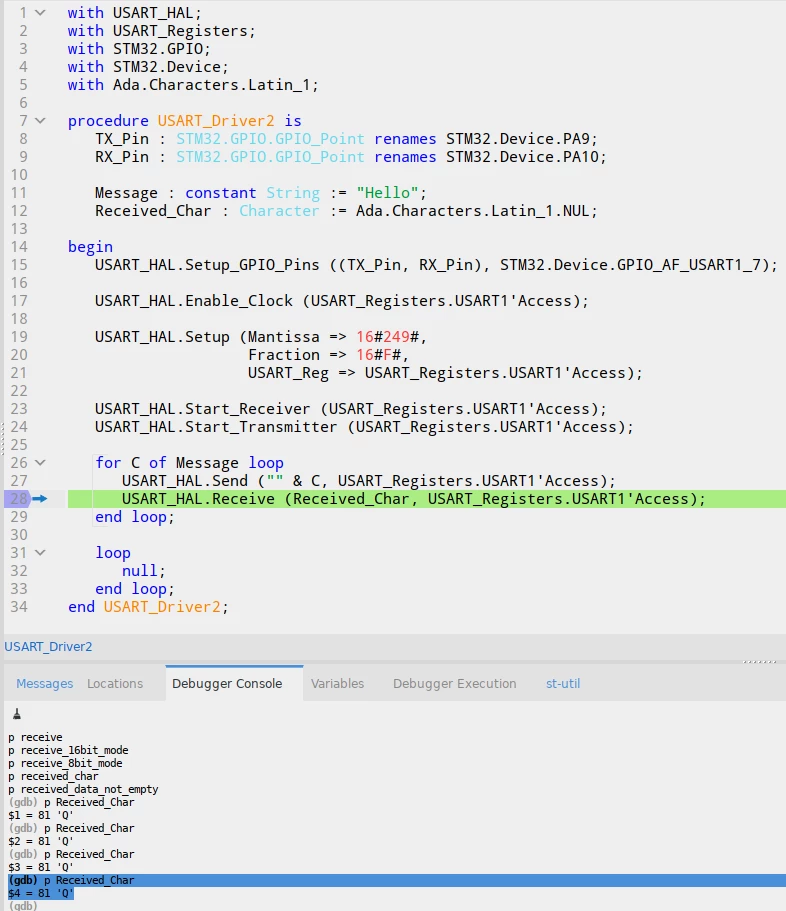Click USART_HAL.Enable_Clock call on line 17
The height and width of the screenshot is (911, 786).
pyautogui.click(x=193, y=300)
